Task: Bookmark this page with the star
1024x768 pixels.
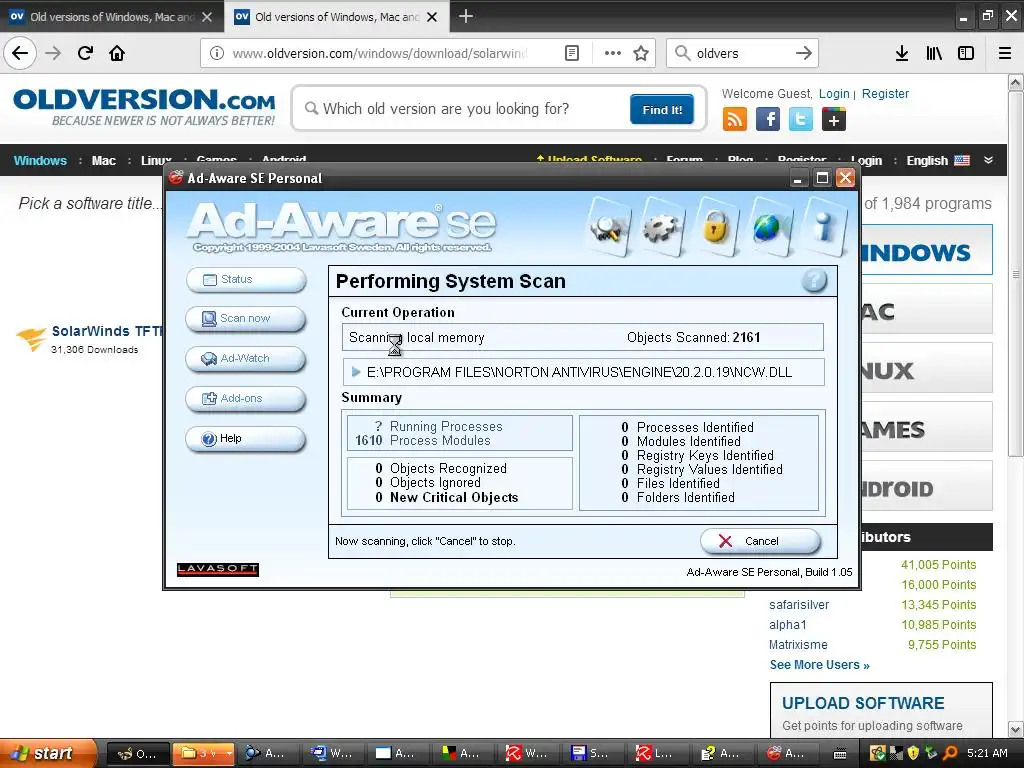Action: click(x=641, y=53)
